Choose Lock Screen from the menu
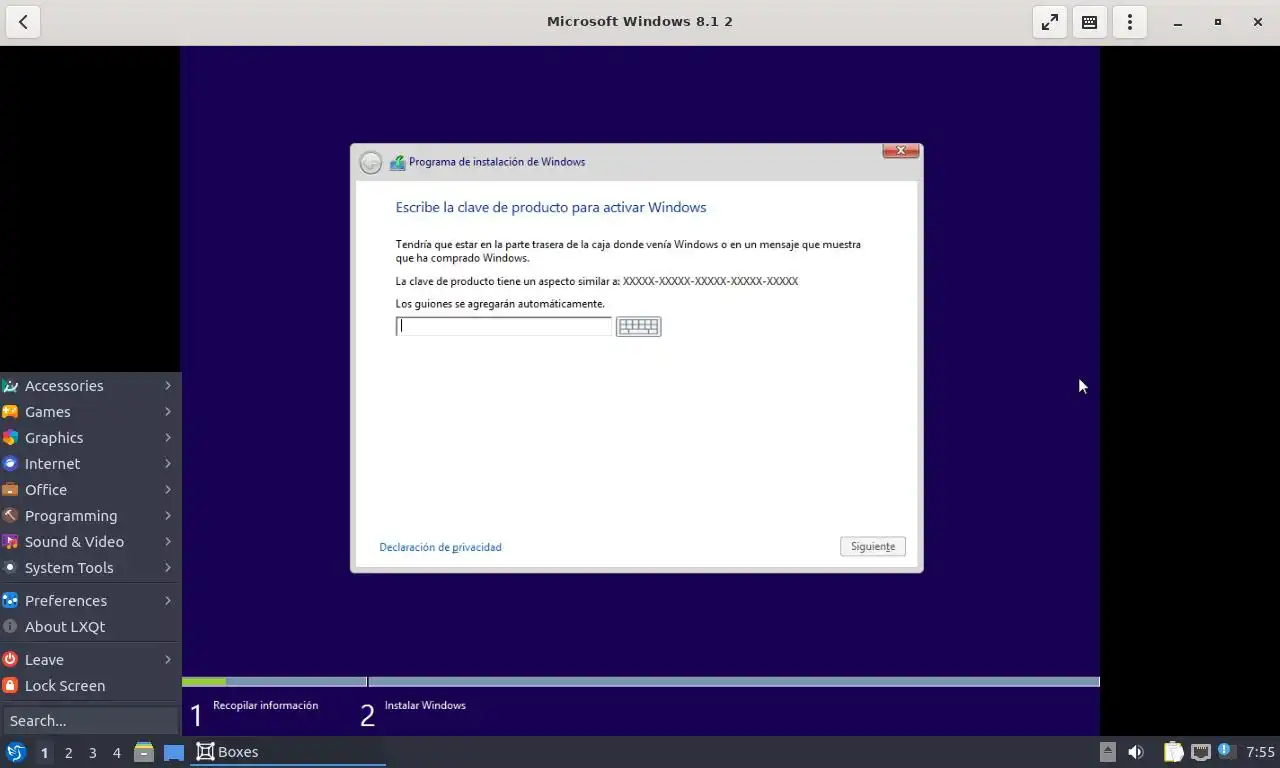This screenshot has width=1280, height=768. click(90, 686)
